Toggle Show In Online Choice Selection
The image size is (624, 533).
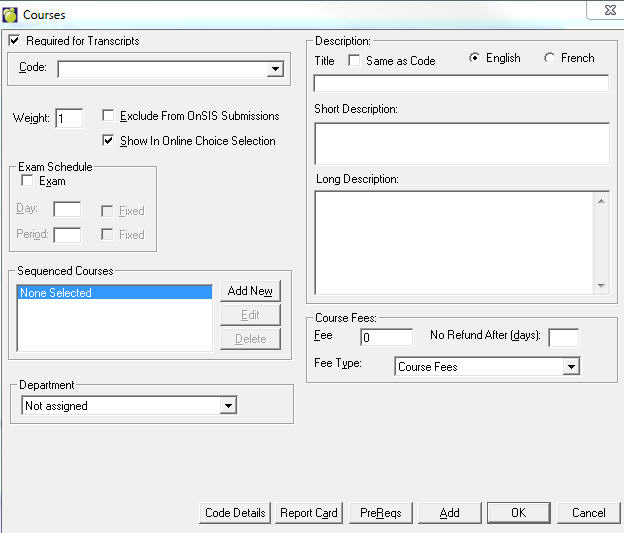pos(109,141)
